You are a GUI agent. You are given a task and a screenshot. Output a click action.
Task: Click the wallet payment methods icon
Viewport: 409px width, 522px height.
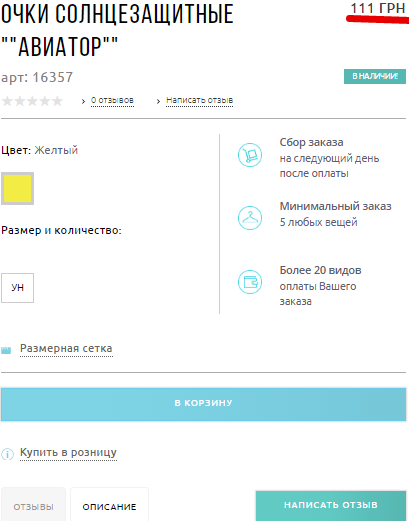click(250, 282)
